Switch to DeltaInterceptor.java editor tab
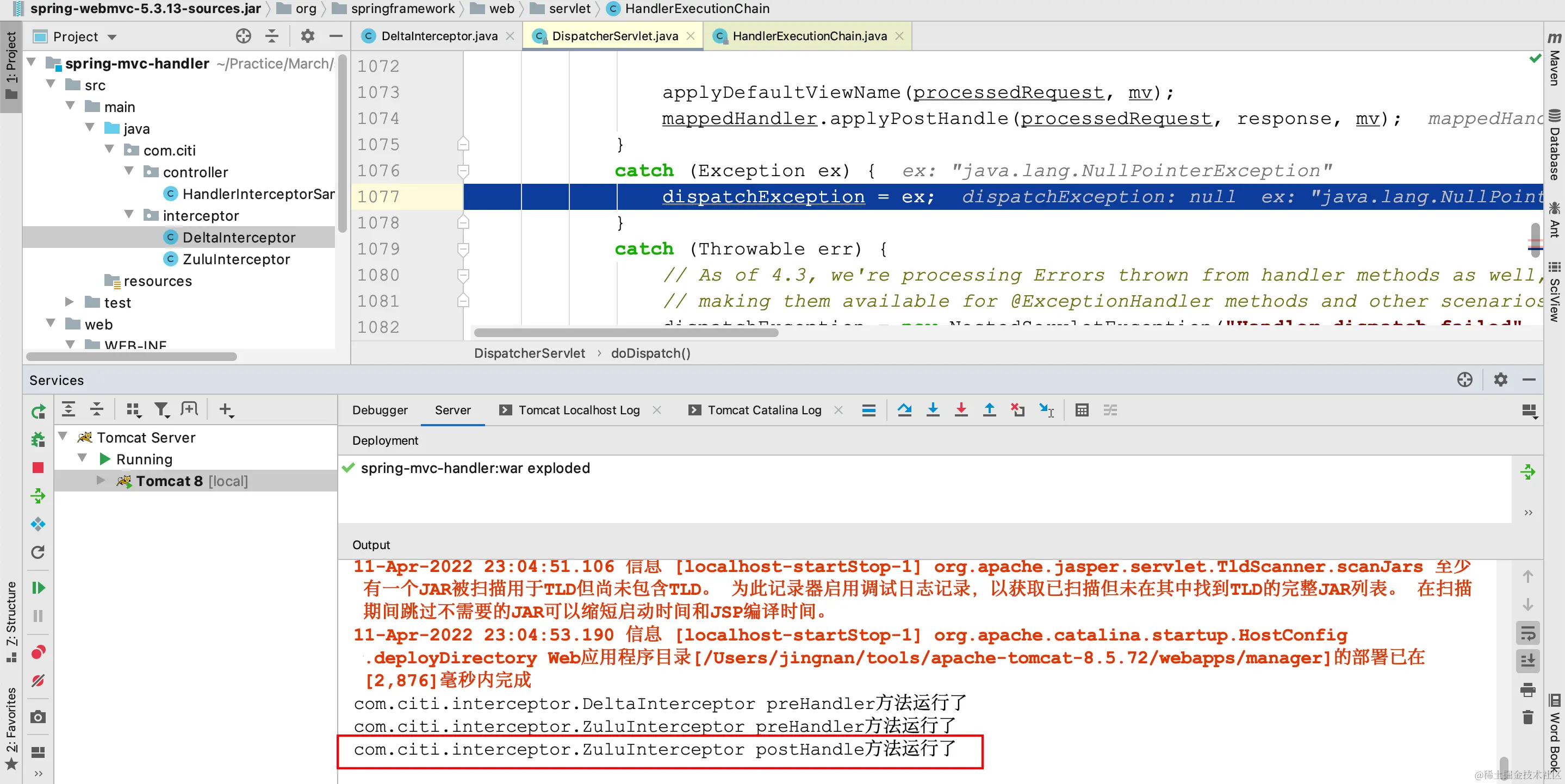This screenshot has height=784, width=1565. click(x=439, y=36)
